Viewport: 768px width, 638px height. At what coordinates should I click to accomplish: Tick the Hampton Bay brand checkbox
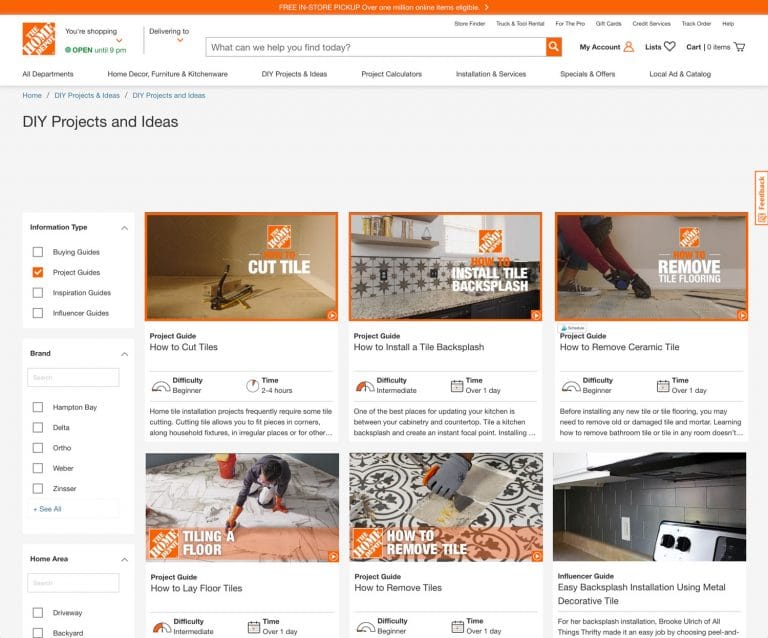(x=38, y=407)
